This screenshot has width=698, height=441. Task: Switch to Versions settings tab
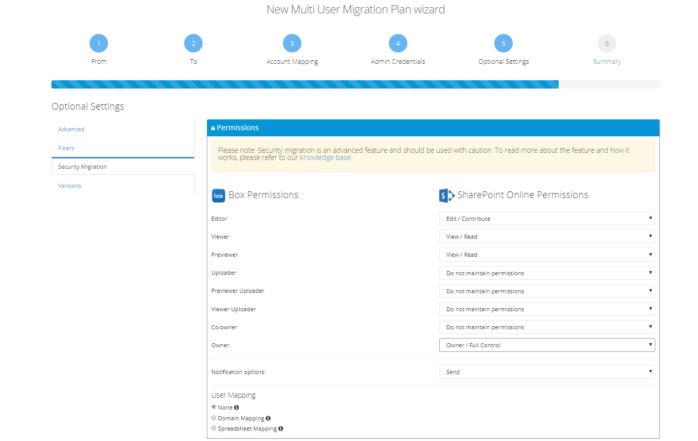69,186
